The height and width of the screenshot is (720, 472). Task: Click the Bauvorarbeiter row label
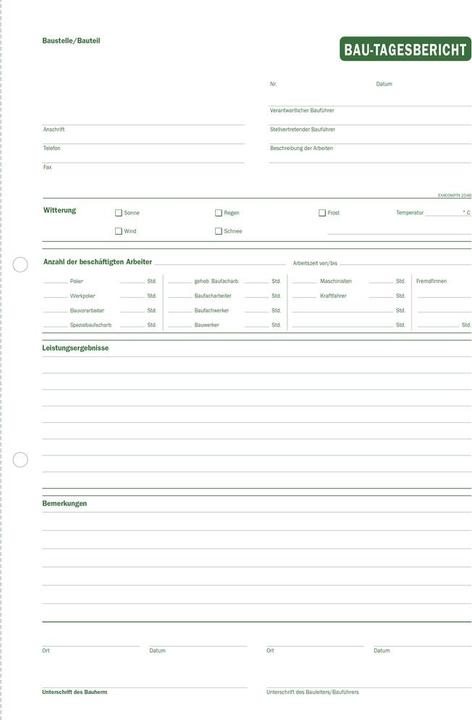tap(87, 310)
